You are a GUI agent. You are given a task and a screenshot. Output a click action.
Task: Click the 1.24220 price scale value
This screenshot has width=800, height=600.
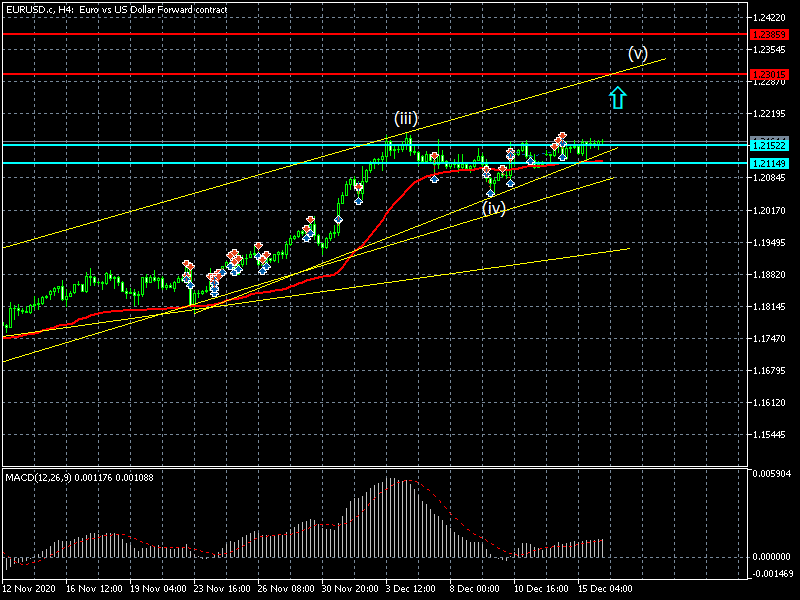click(772, 18)
